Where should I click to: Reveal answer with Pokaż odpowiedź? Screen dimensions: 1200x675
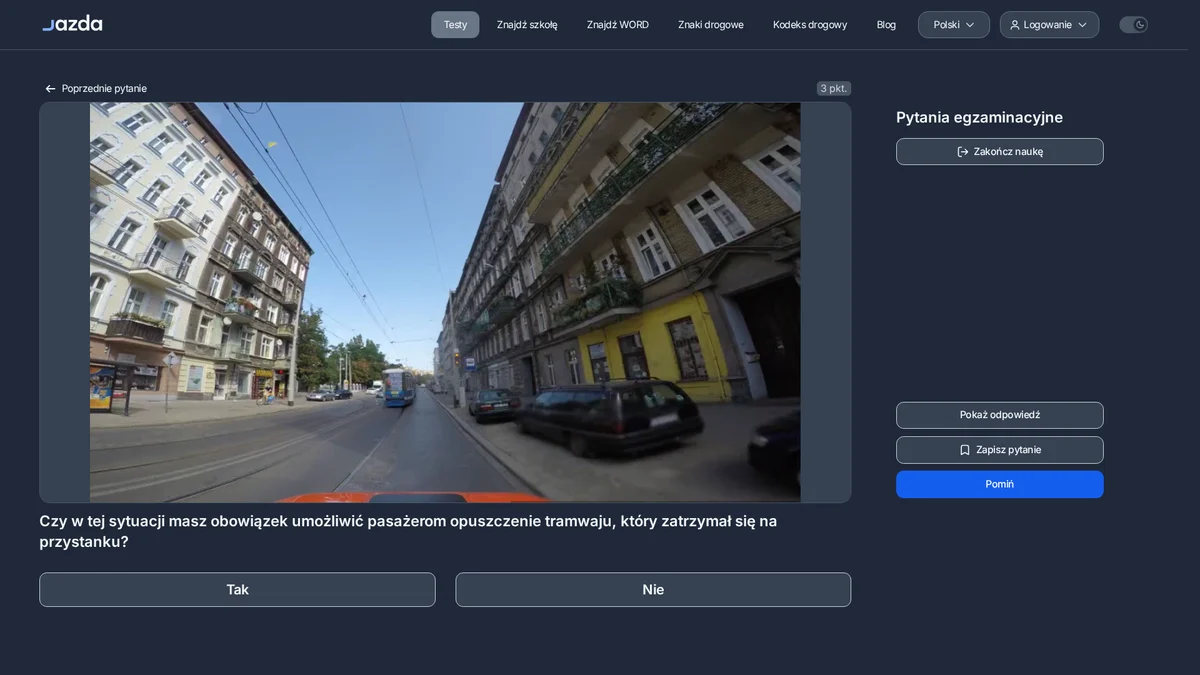pos(1000,415)
